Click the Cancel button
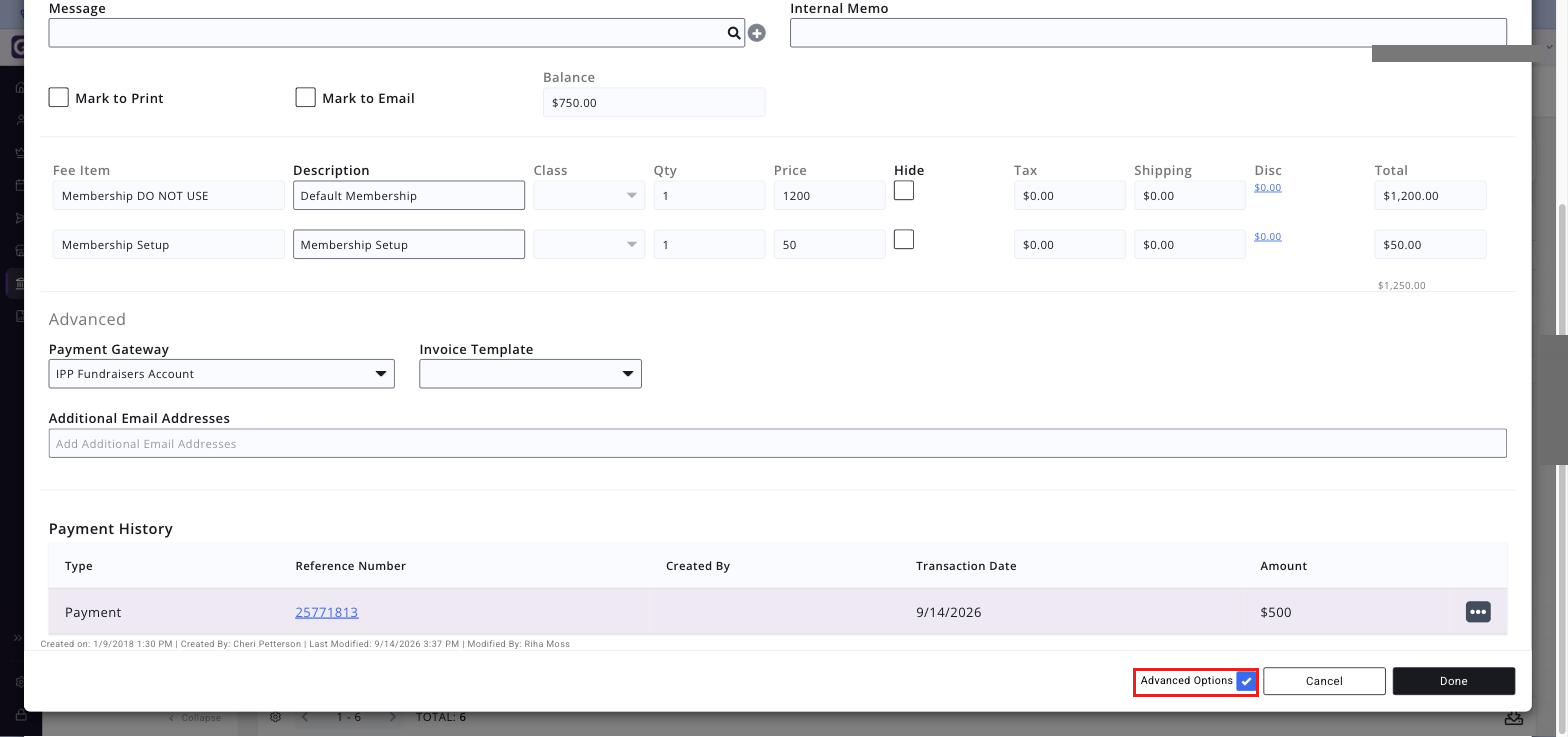The image size is (1568, 737). click(1324, 681)
